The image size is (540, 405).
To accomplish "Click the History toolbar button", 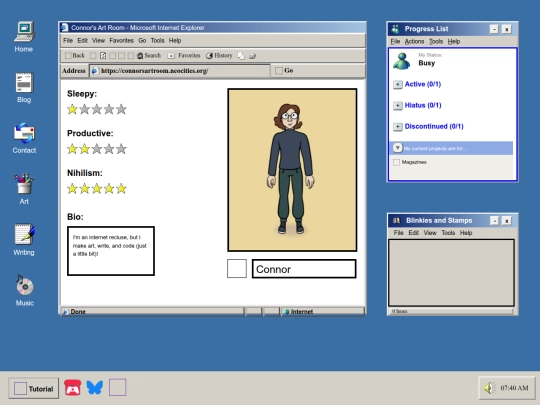I will (219, 55).
